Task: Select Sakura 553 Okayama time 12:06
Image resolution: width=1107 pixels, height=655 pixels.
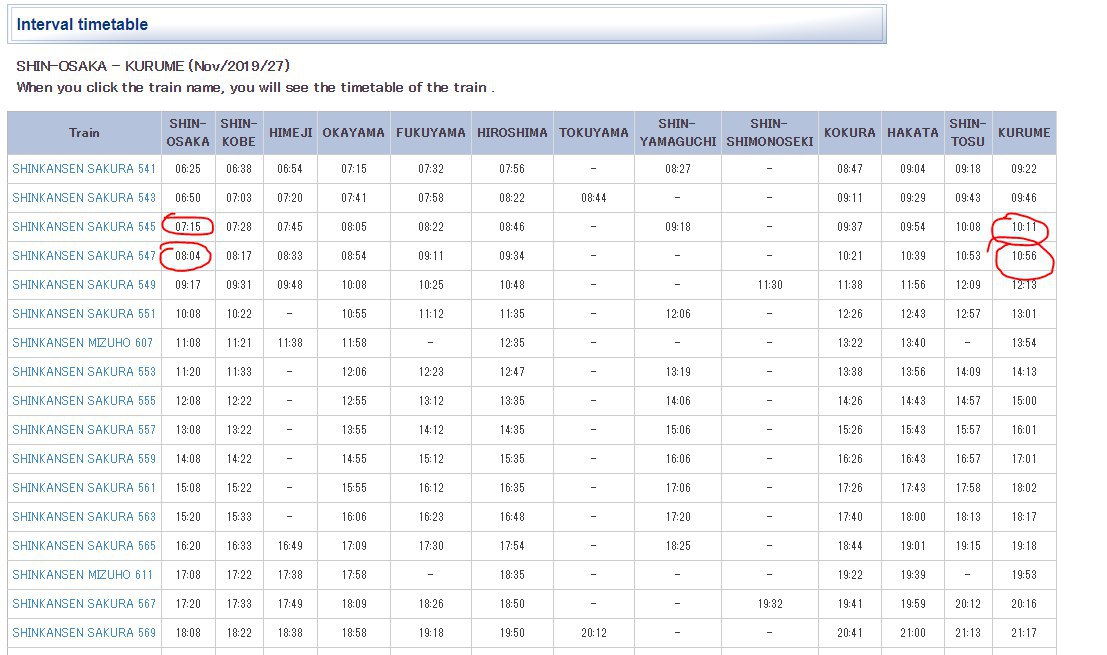Action: (x=354, y=371)
